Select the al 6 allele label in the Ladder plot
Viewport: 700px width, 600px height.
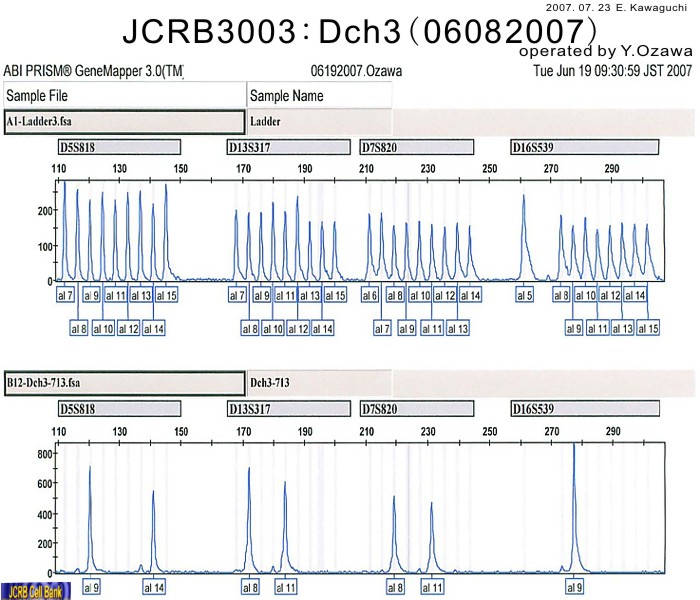[369, 296]
